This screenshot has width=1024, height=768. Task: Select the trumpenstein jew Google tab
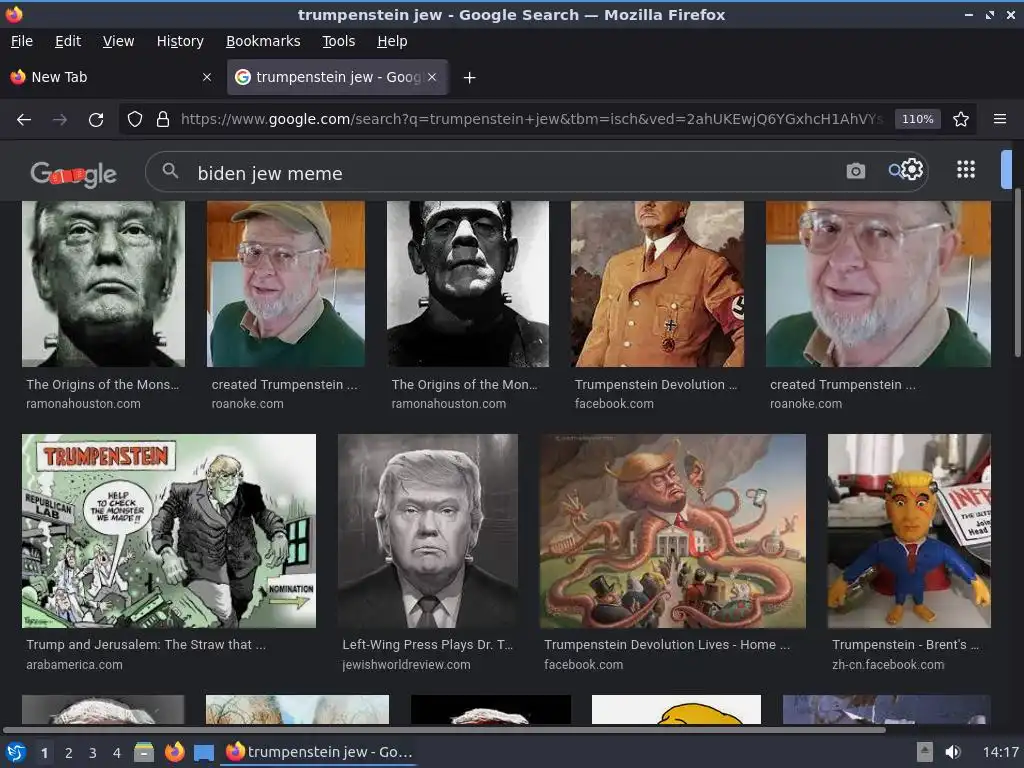[337, 77]
